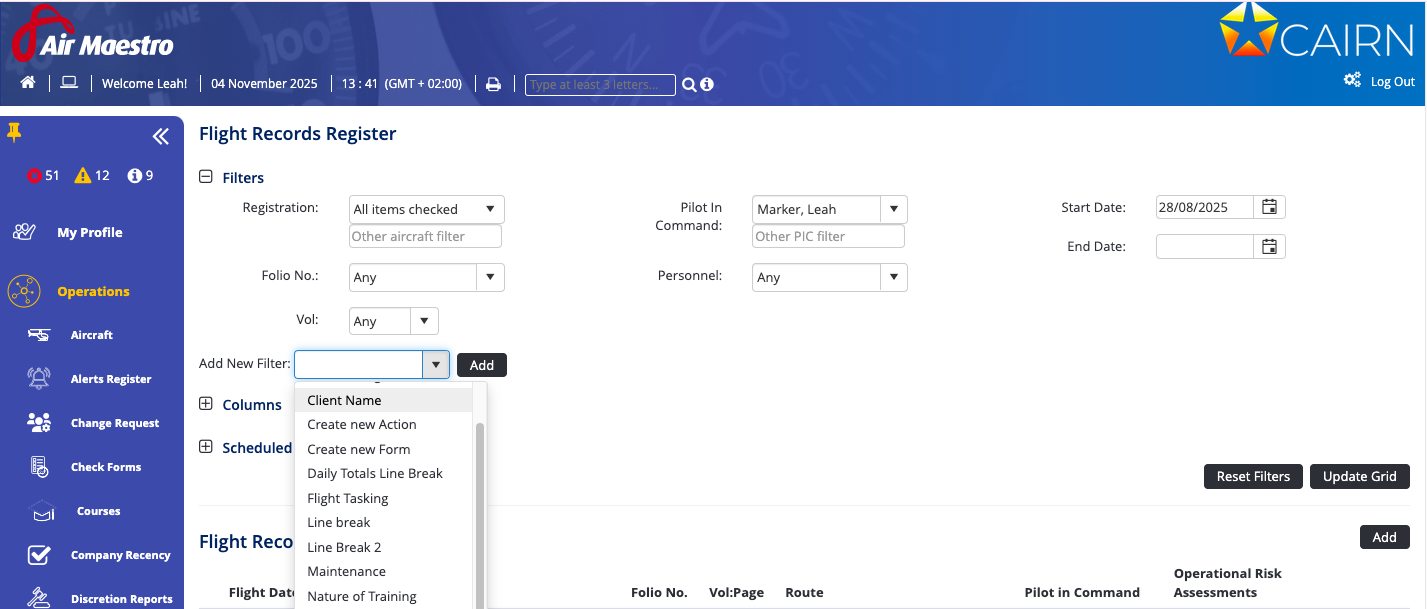Open Start Date calendar picker

click(x=1269, y=207)
